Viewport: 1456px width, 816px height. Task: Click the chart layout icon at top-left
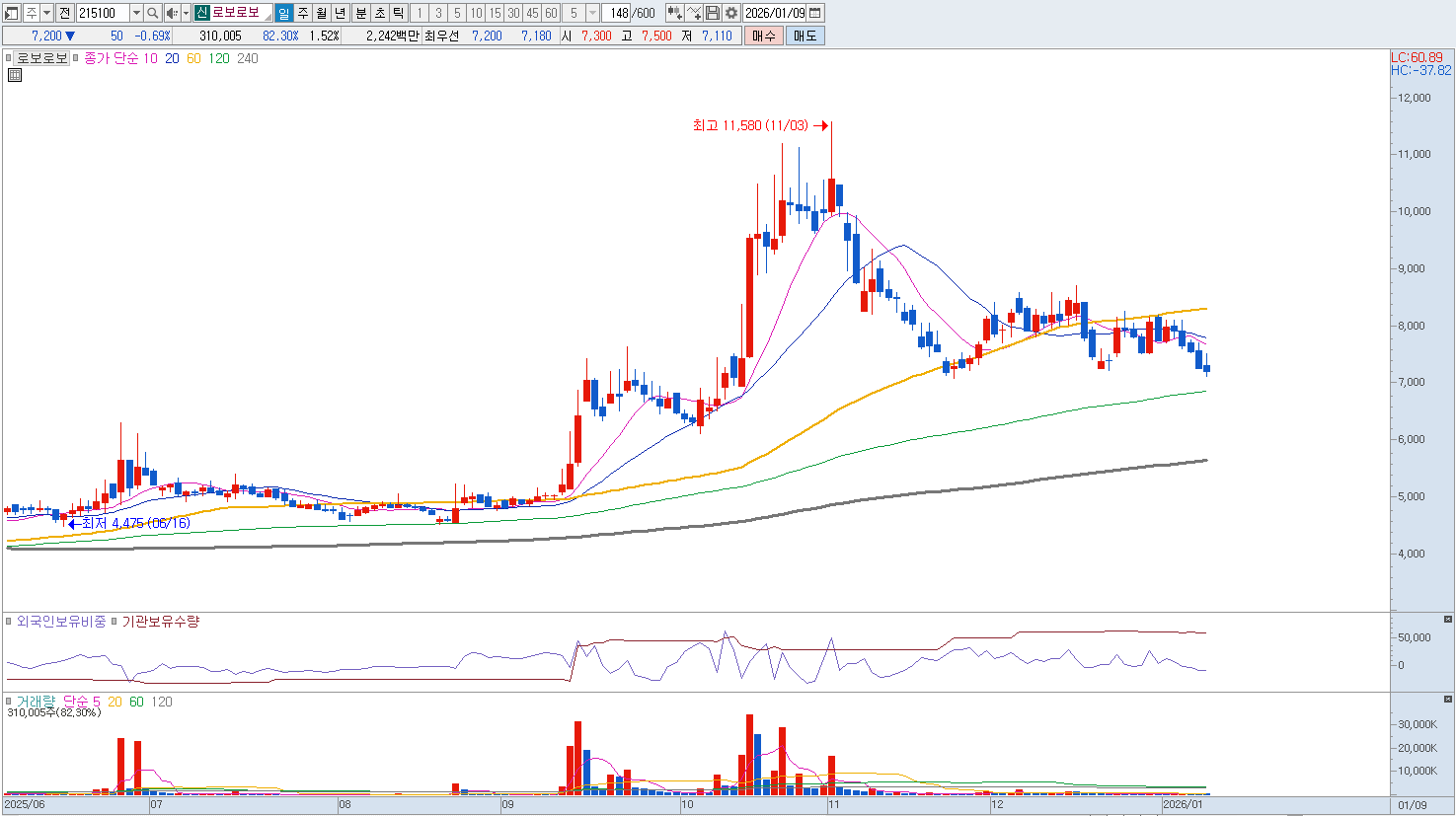pyautogui.click(x=12, y=13)
